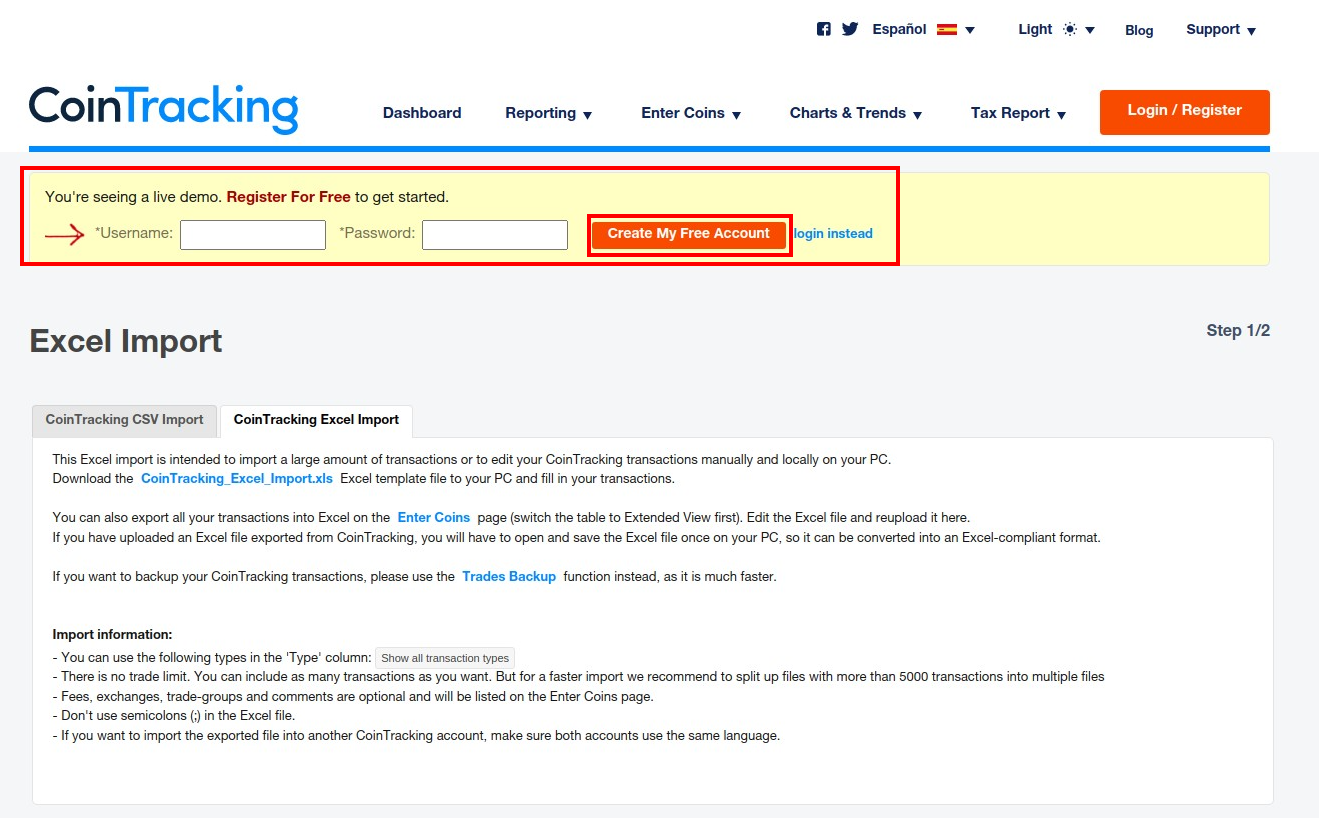Click the CoinTracking logo

164,108
